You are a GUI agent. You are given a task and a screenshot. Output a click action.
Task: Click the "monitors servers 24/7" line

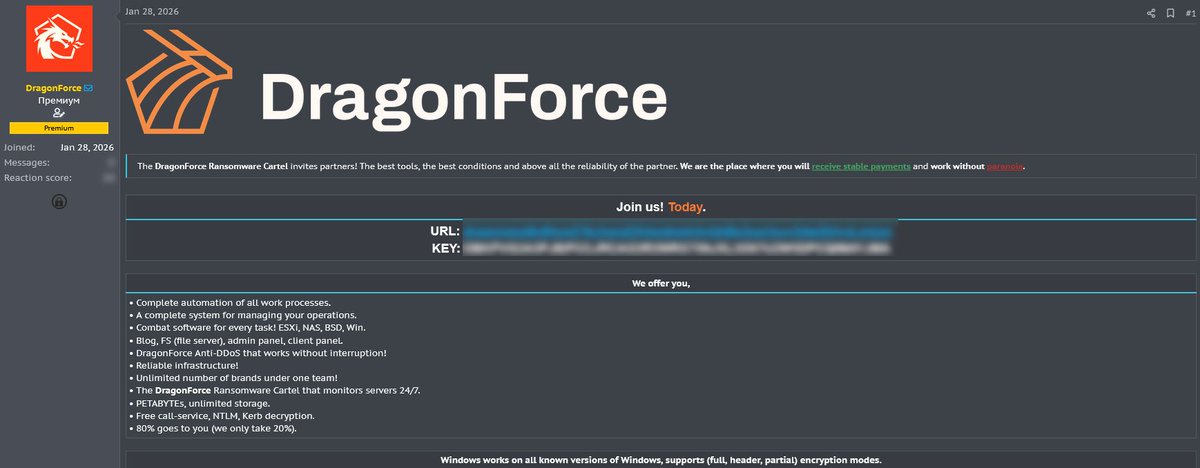[x=275, y=391]
